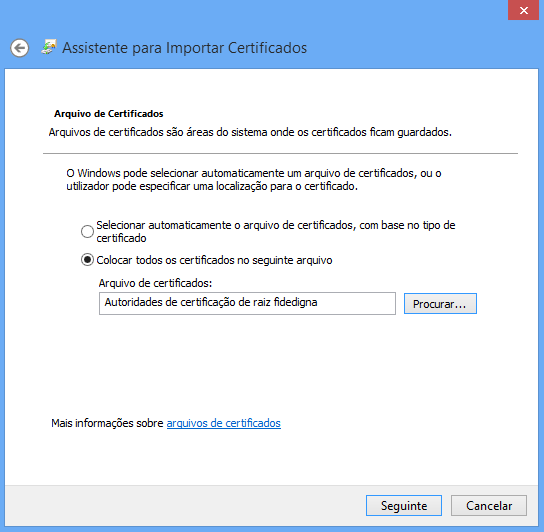Image resolution: width=544 pixels, height=532 pixels.
Task: Close the certificate import wizard window
Action: coord(524,10)
